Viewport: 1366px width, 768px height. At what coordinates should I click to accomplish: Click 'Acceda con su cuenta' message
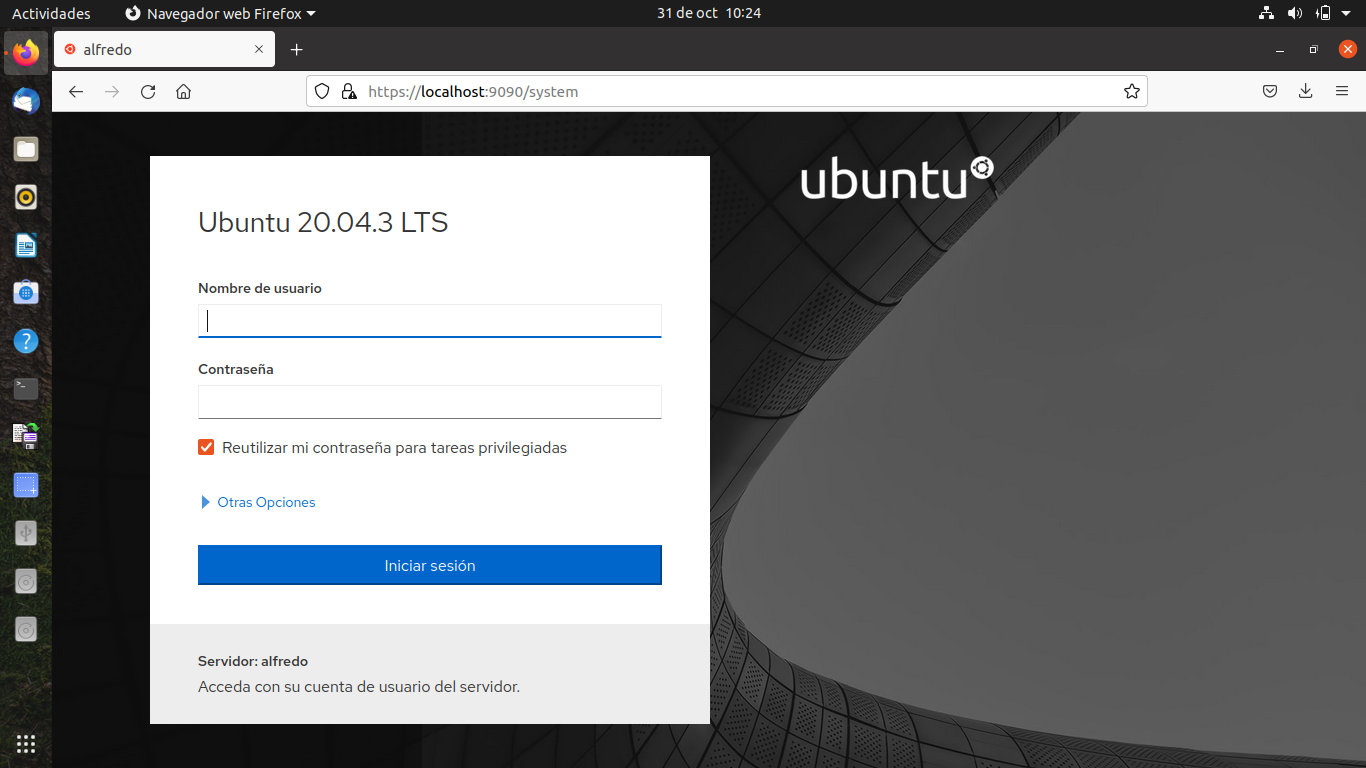click(359, 687)
